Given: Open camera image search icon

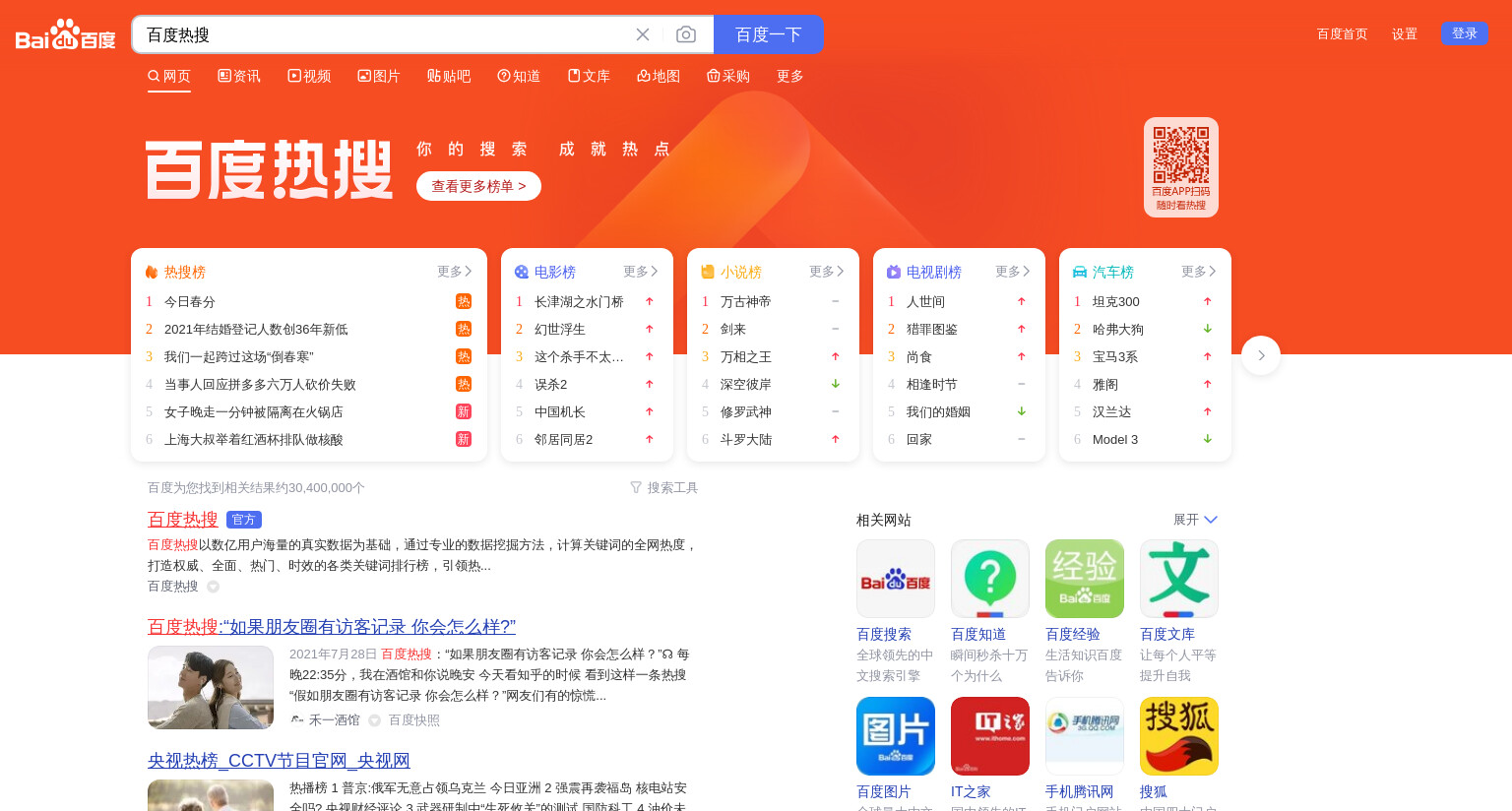Looking at the screenshot, I should 686,34.
